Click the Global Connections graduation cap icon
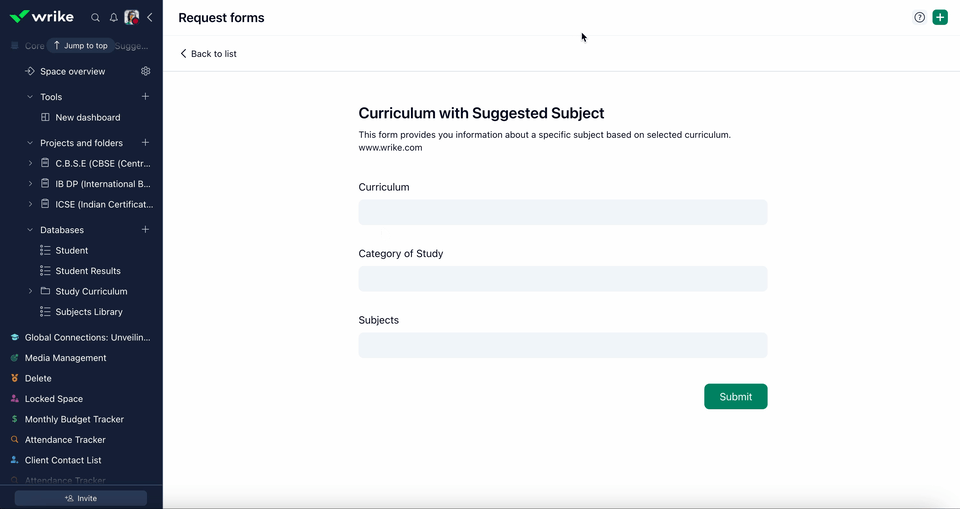Viewport: 960px width, 509px height. coord(15,337)
